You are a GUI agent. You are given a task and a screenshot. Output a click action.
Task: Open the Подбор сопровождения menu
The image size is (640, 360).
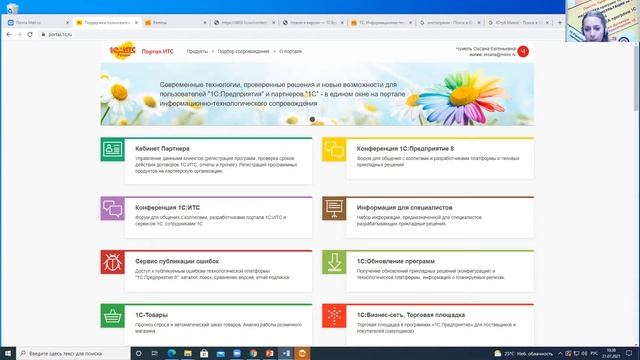click(x=243, y=51)
